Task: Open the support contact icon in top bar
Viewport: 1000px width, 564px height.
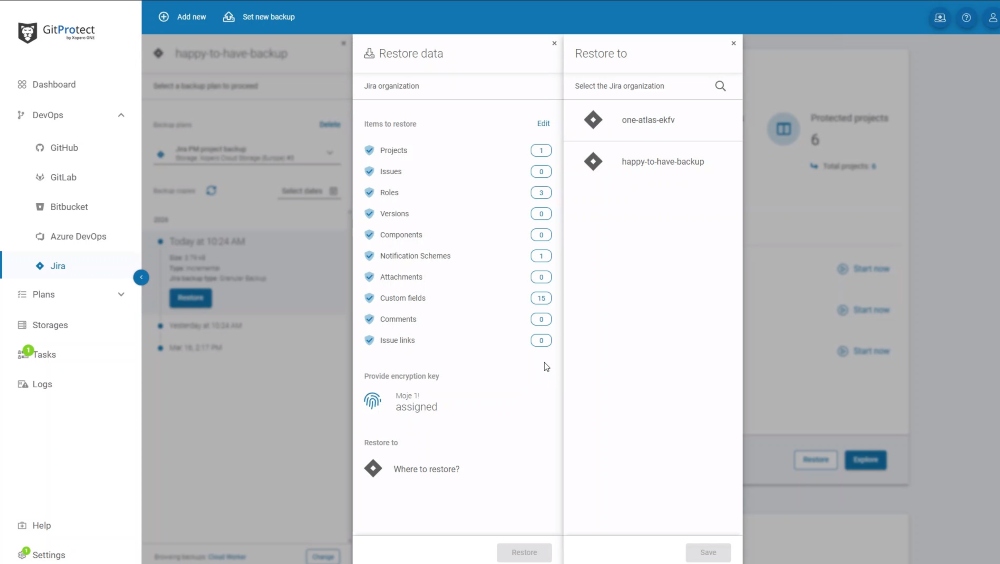Action: [940, 18]
